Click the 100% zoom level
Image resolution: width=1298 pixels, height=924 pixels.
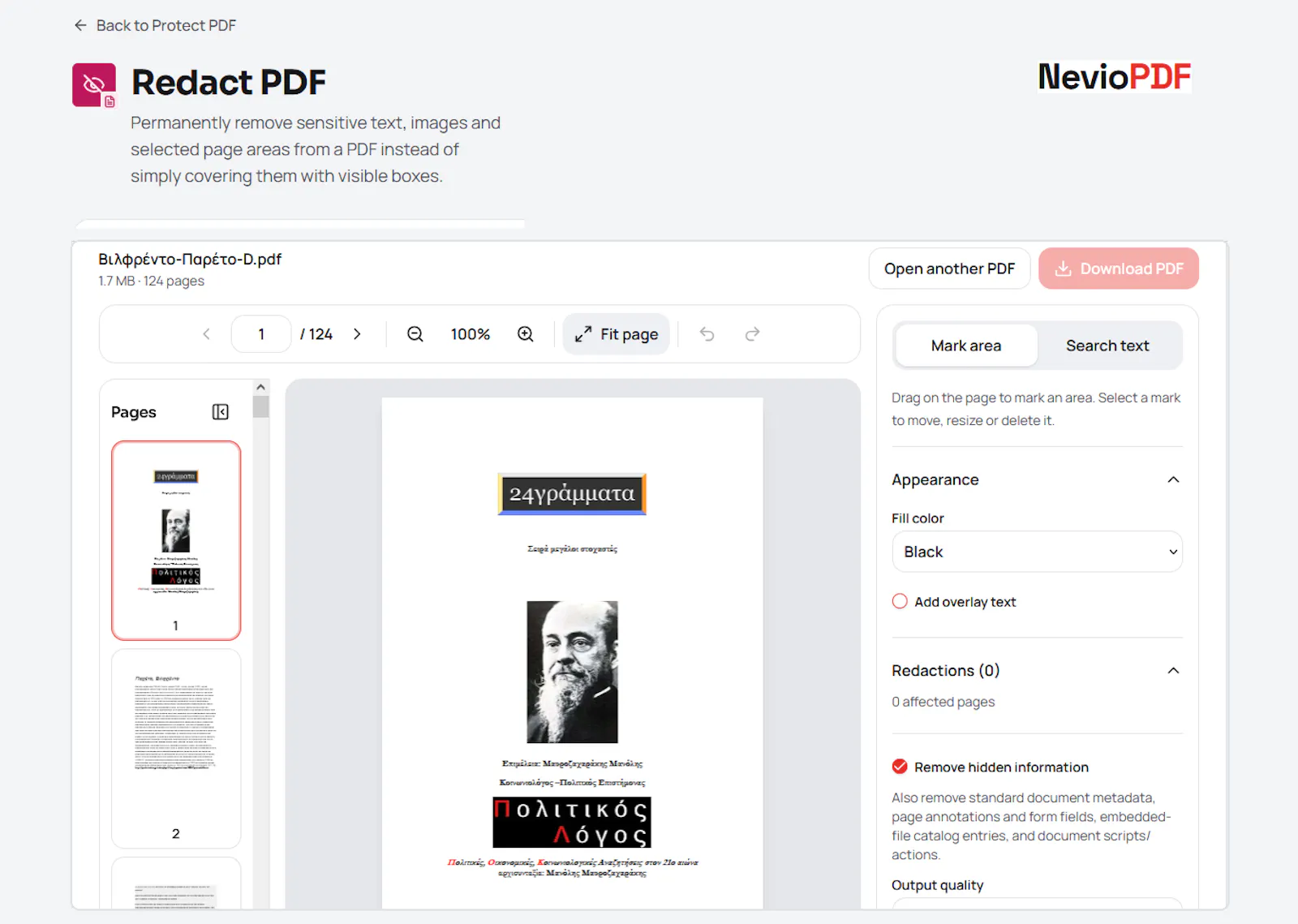(x=471, y=334)
